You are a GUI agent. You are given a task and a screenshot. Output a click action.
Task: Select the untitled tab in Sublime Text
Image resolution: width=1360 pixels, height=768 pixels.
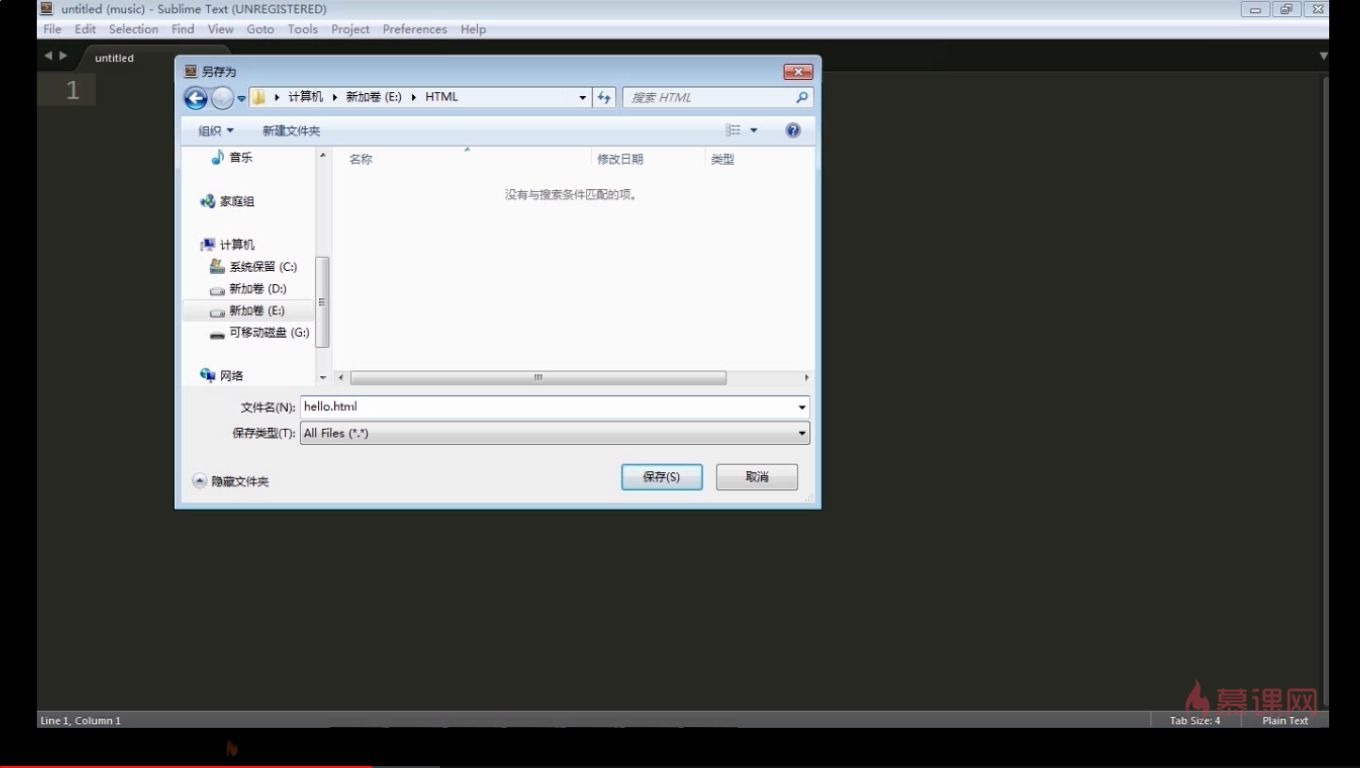pyautogui.click(x=114, y=58)
